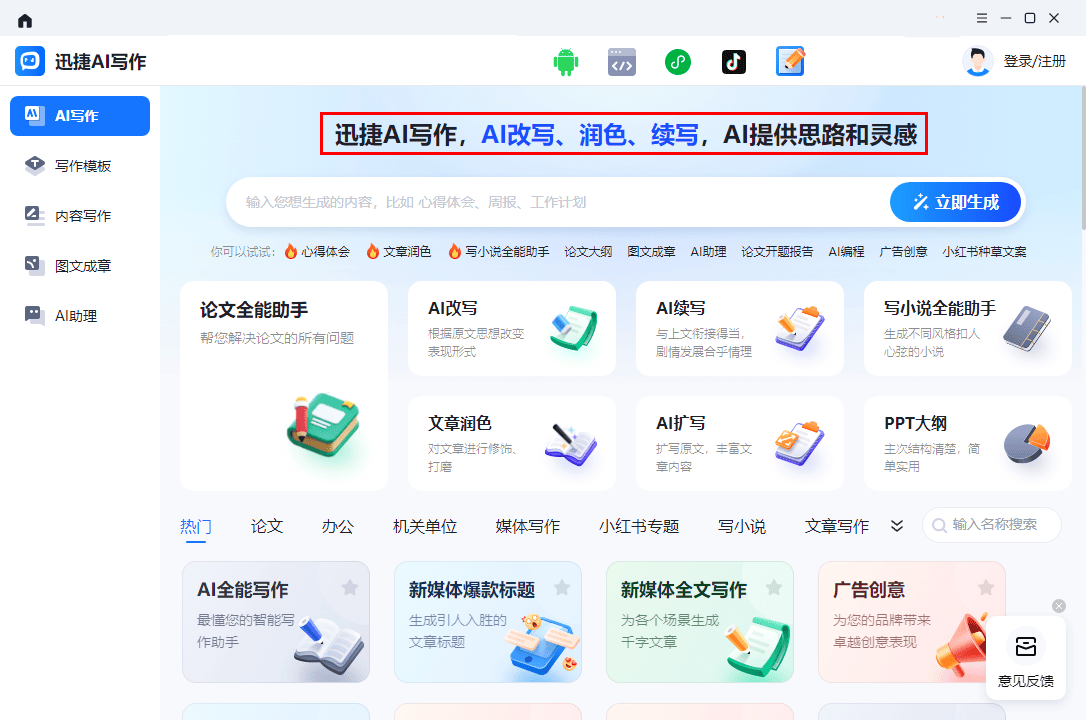Try the 心得体会 suggestion
Viewport: 1086px width, 720px height.
317,251
